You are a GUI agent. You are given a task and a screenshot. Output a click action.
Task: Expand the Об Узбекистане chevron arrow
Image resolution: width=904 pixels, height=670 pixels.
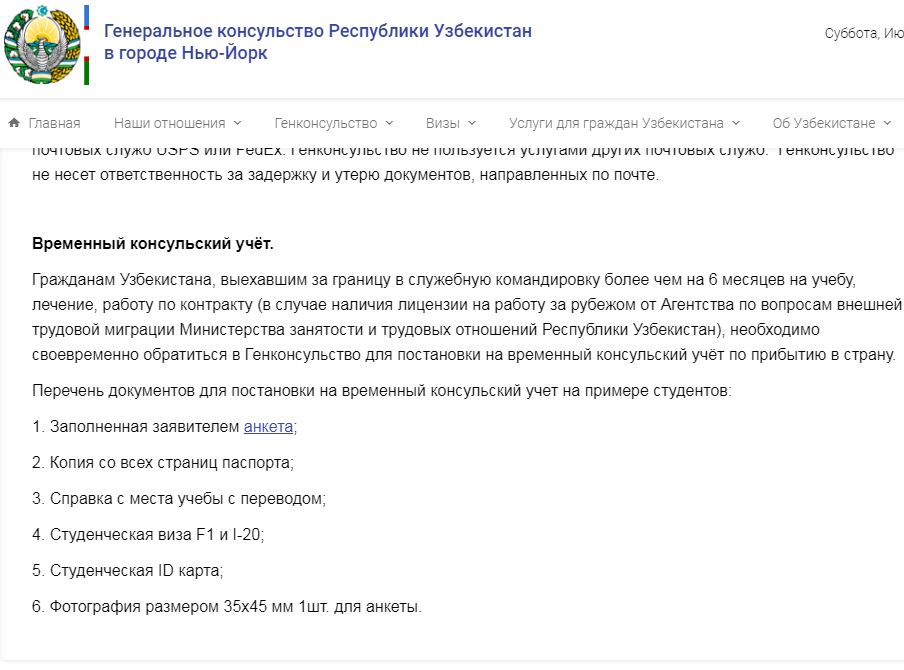click(888, 124)
